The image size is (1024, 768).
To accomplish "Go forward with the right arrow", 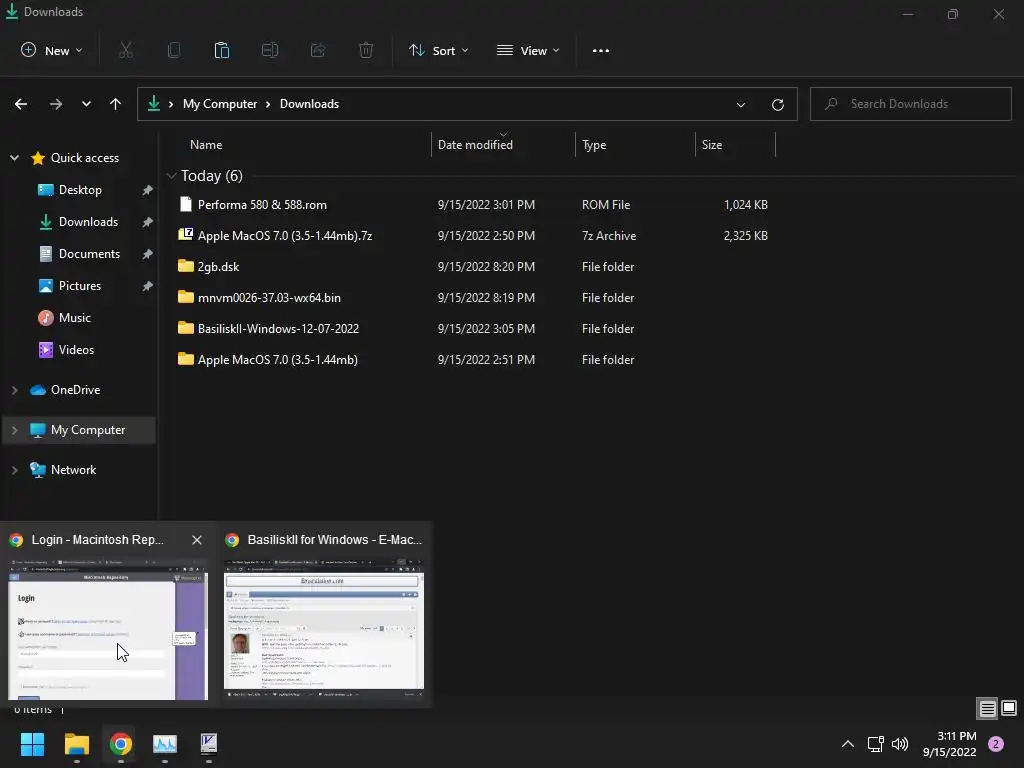I will pyautogui.click(x=56, y=104).
